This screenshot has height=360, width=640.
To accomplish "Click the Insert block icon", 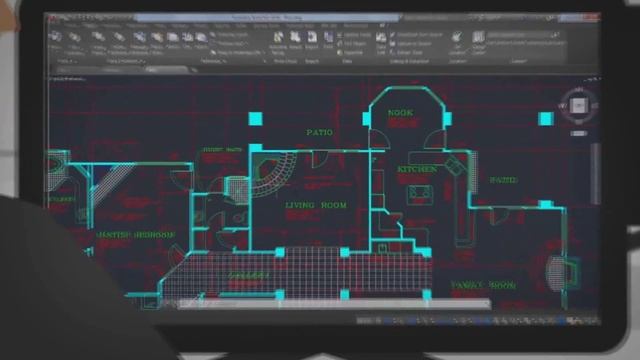I will tap(55, 37).
